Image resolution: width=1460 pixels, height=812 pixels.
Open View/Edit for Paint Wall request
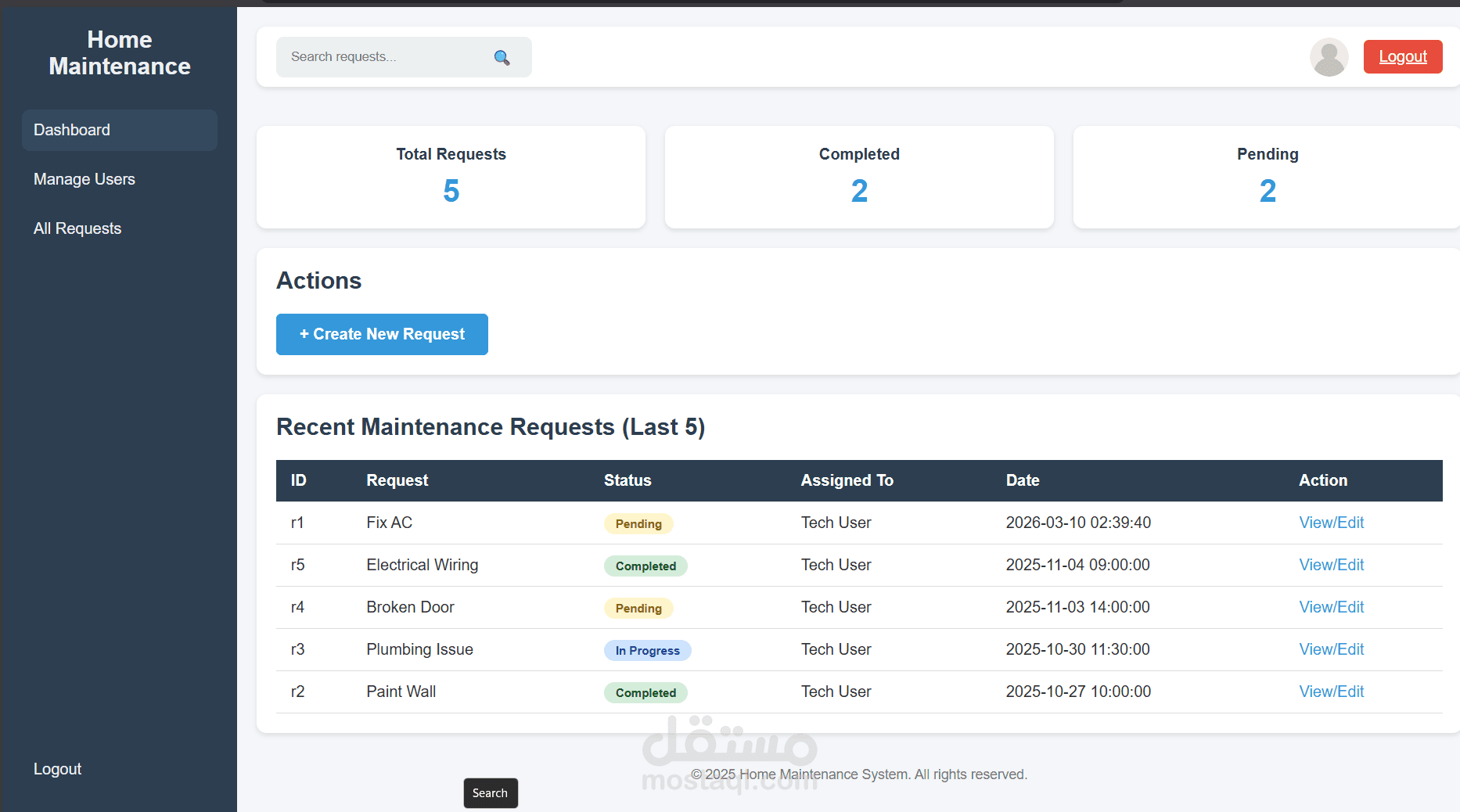[x=1331, y=692]
